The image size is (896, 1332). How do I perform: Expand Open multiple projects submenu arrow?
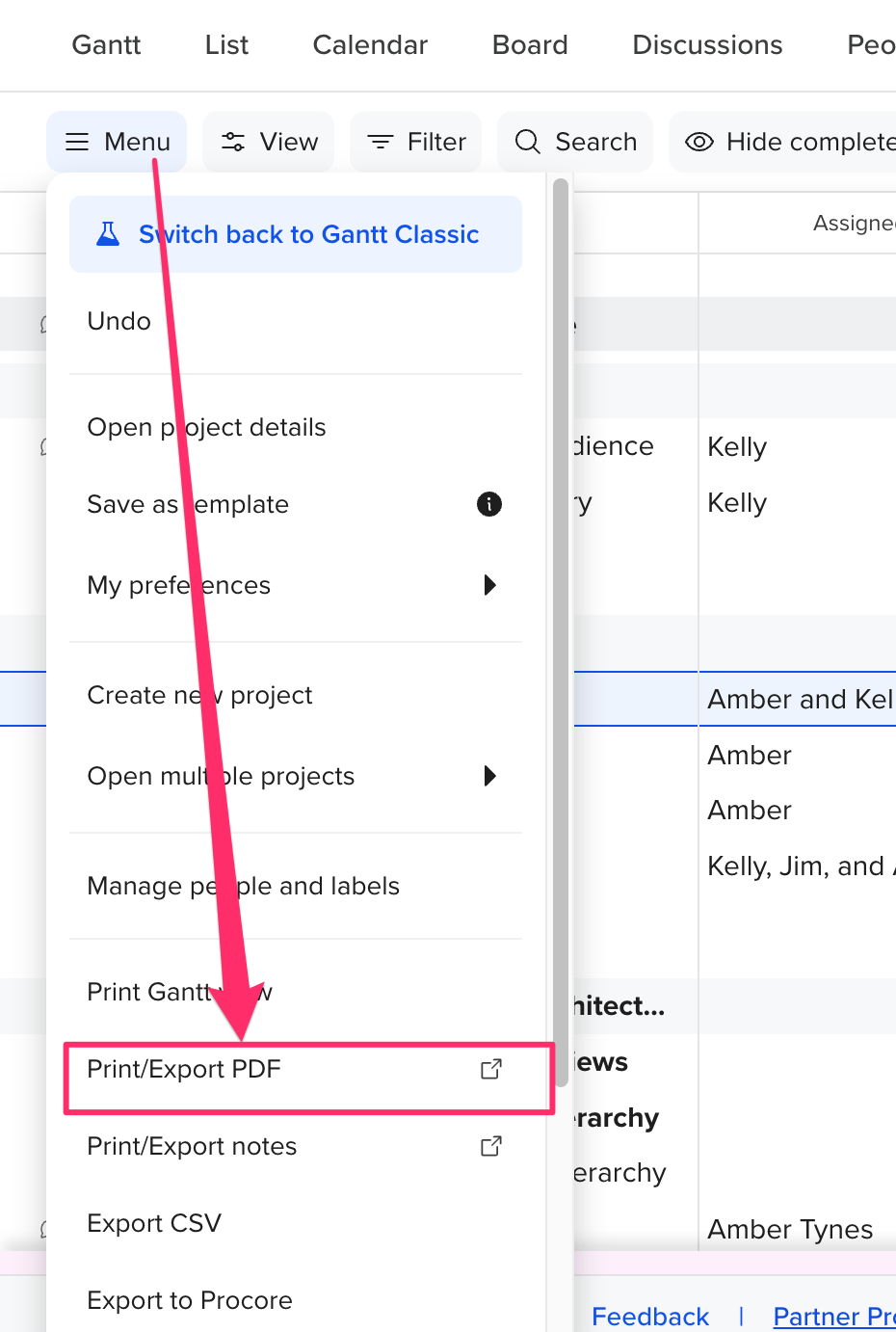click(489, 776)
